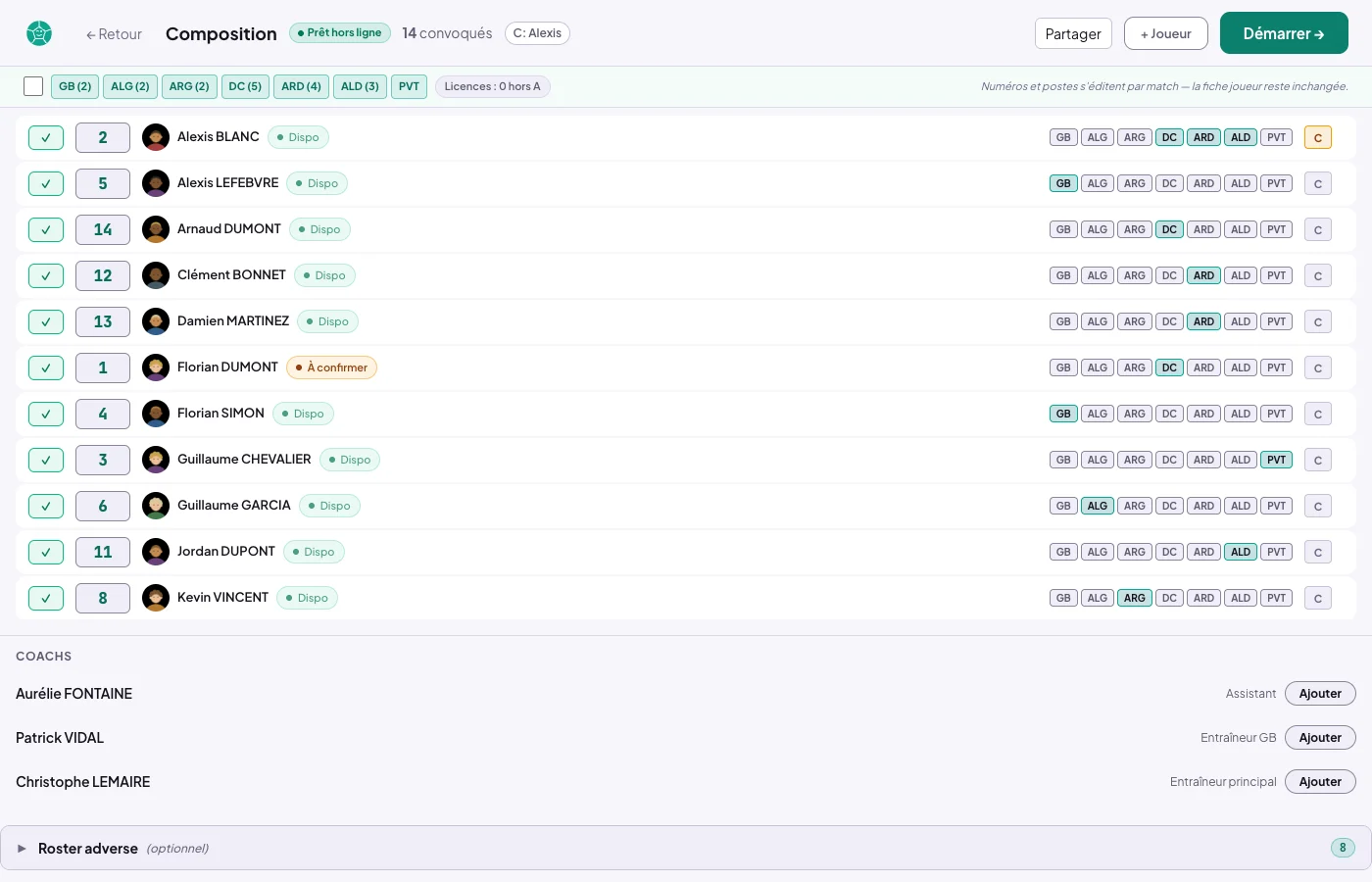The height and width of the screenshot is (882, 1372).
Task: Select the name Florian SIMON
Action: pyautogui.click(x=220, y=414)
